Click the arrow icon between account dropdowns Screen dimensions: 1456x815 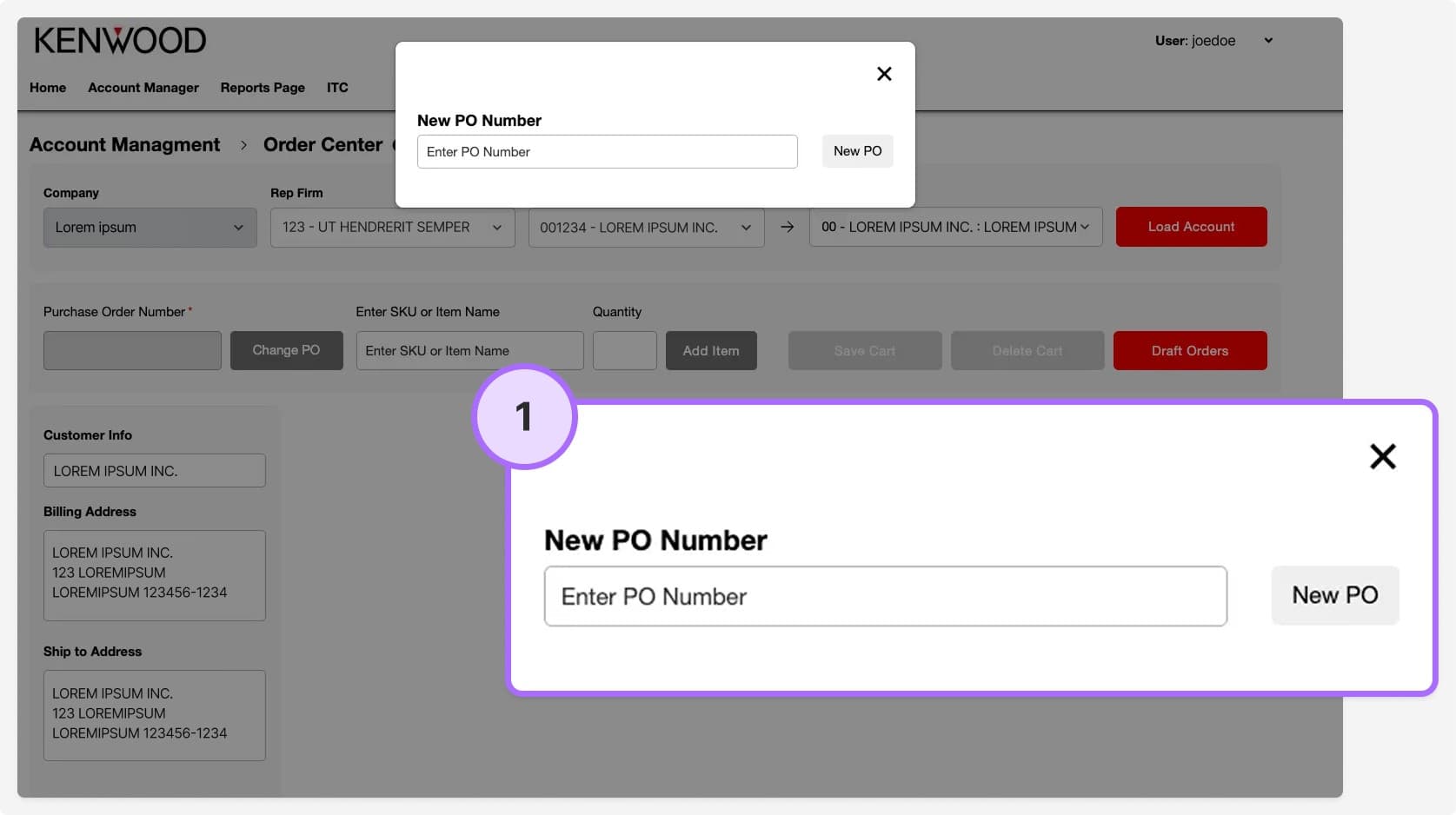[787, 227]
